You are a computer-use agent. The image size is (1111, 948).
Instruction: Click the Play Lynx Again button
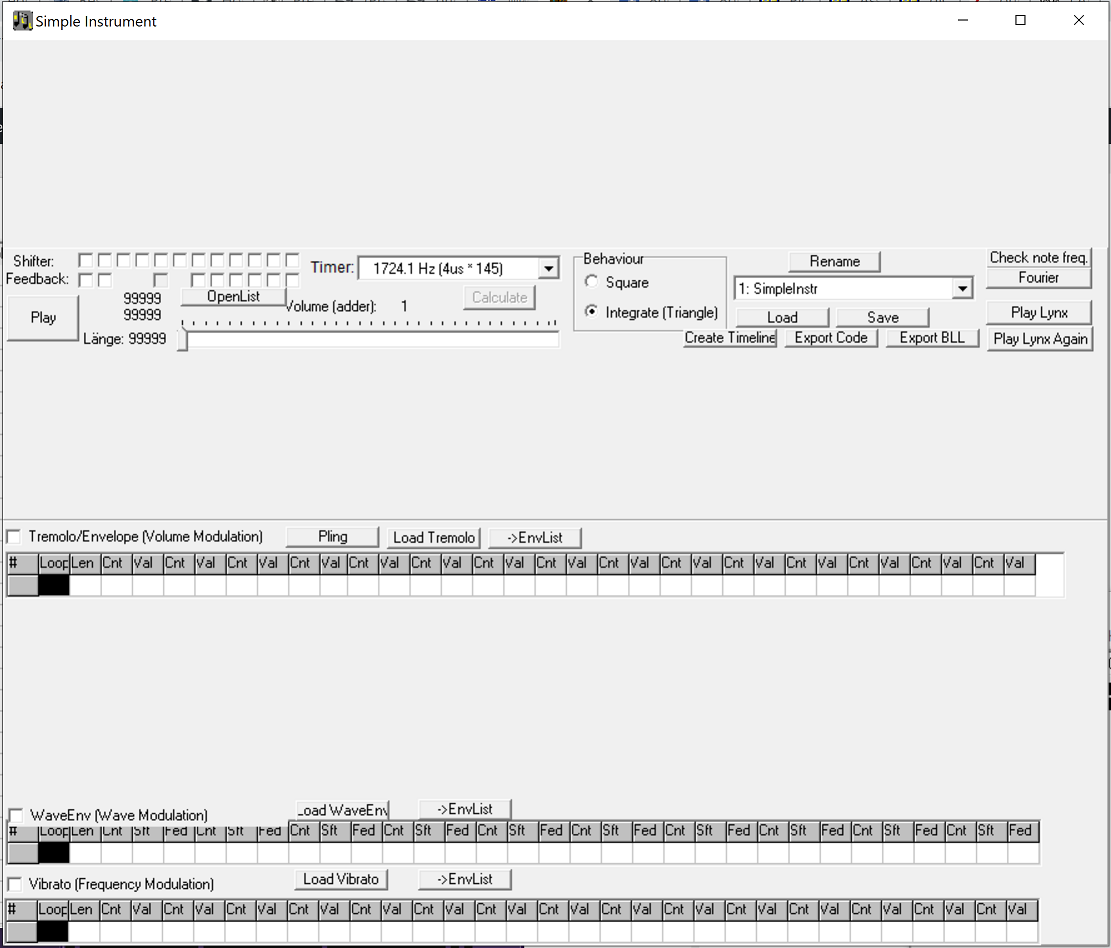[x=1040, y=339]
